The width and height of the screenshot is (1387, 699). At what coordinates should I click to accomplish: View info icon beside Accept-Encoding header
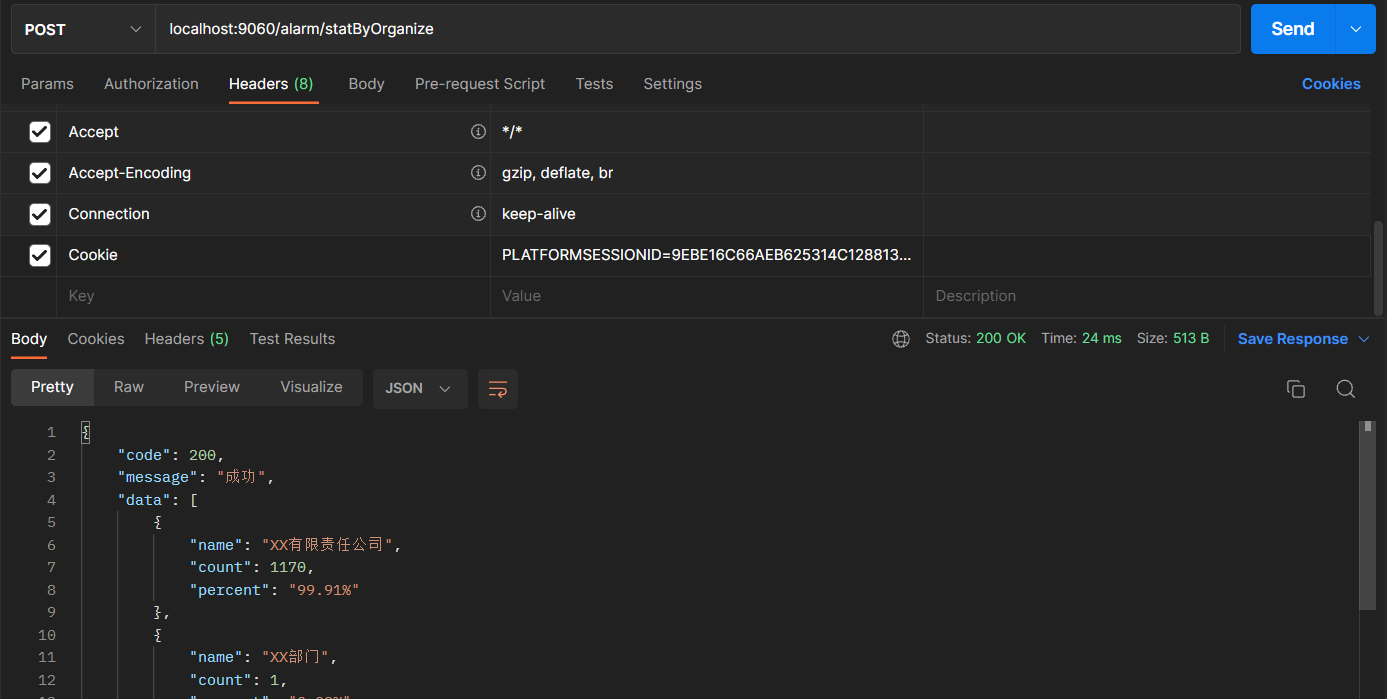pyautogui.click(x=478, y=172)
